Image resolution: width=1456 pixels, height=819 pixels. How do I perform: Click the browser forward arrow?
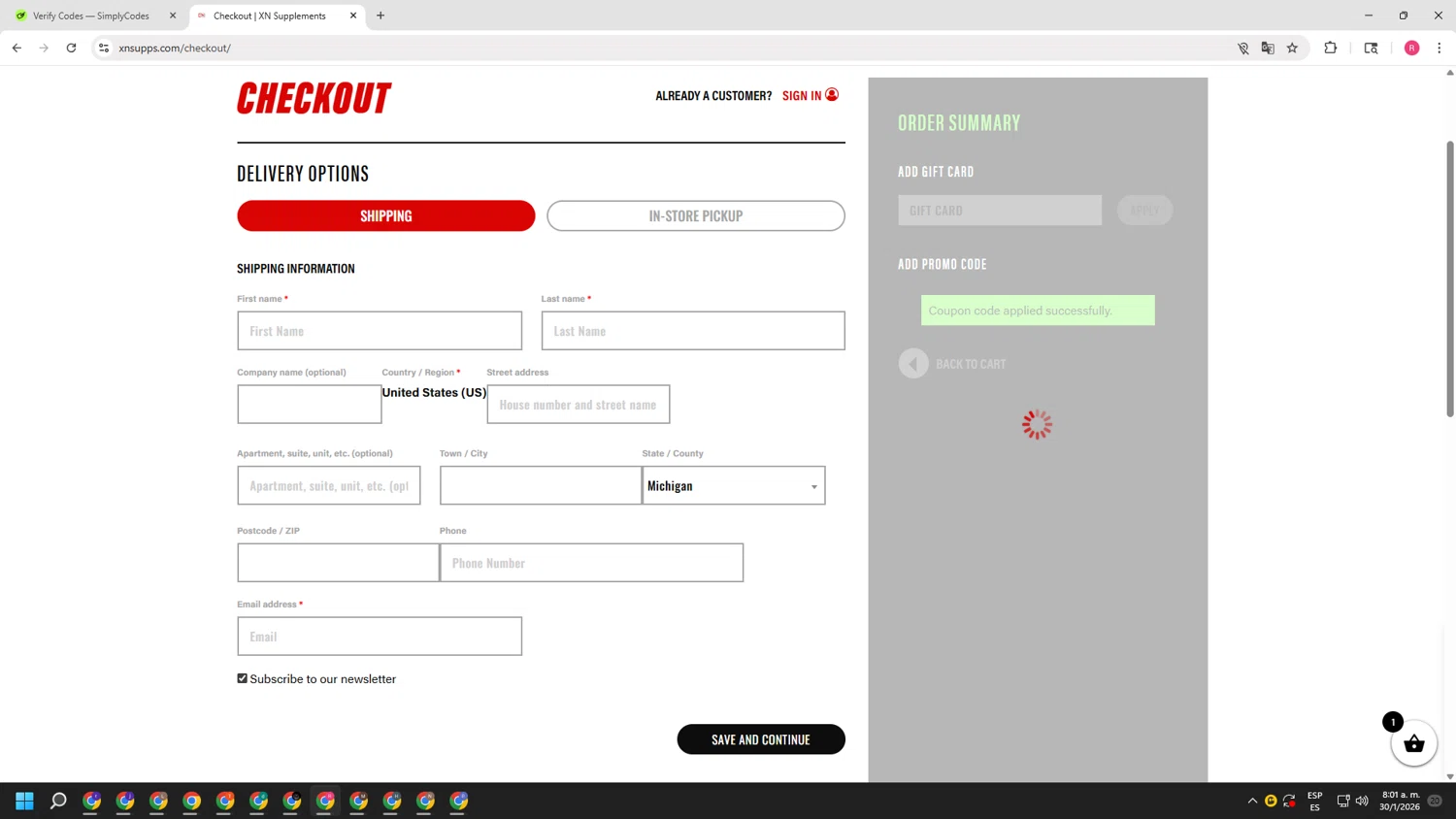[44, 48]
